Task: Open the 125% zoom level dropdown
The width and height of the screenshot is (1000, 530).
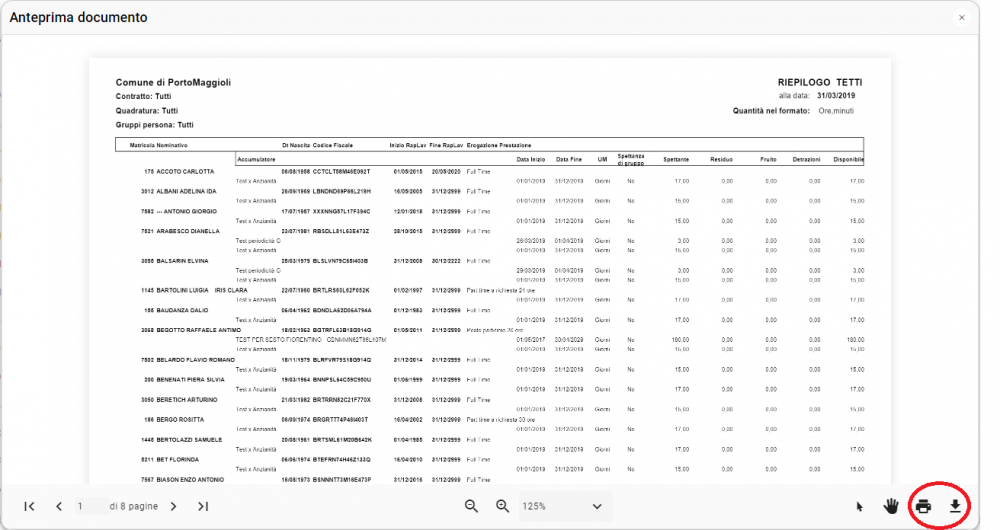Action: pos(566,506)
